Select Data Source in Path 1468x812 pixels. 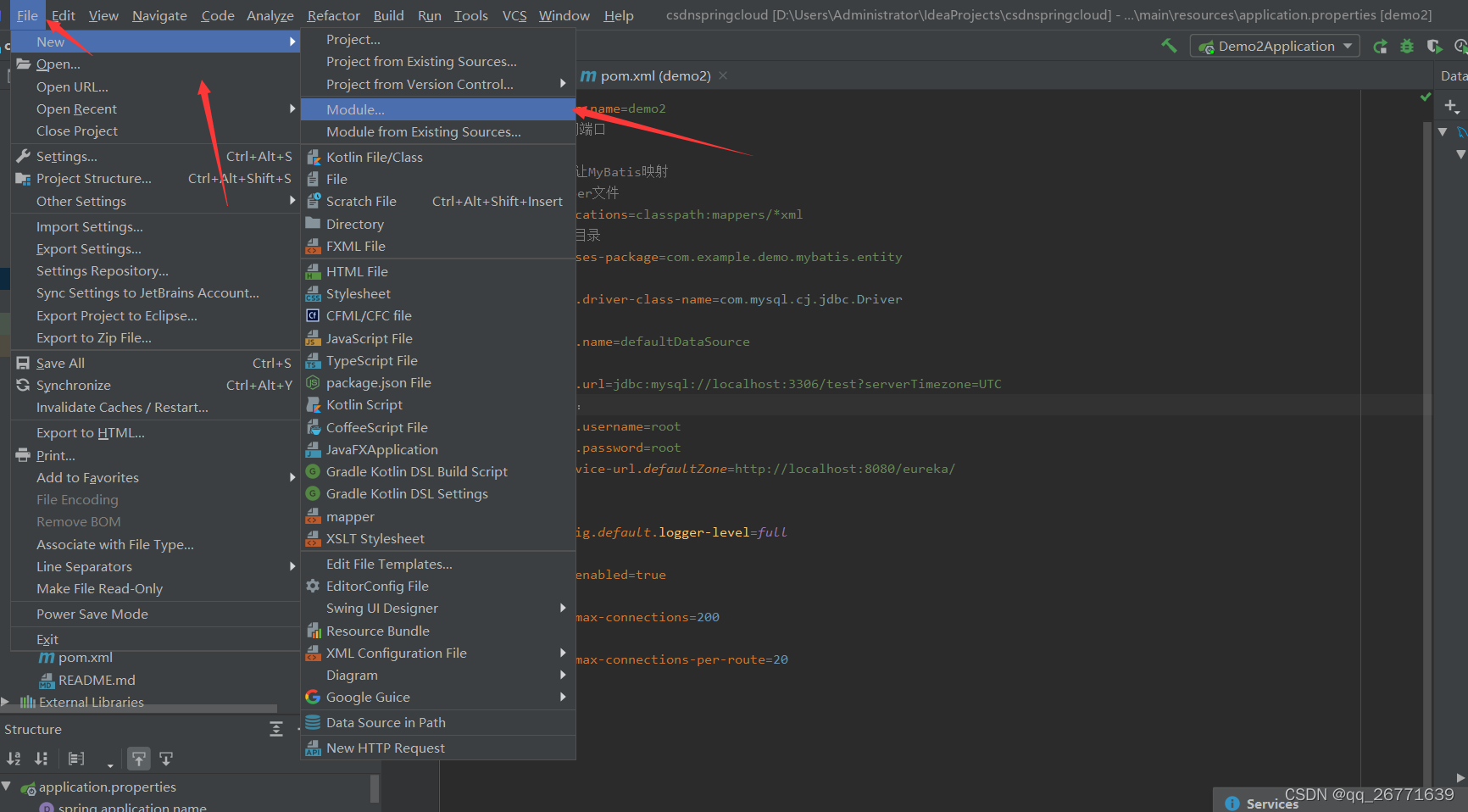(x=438, y=722)
